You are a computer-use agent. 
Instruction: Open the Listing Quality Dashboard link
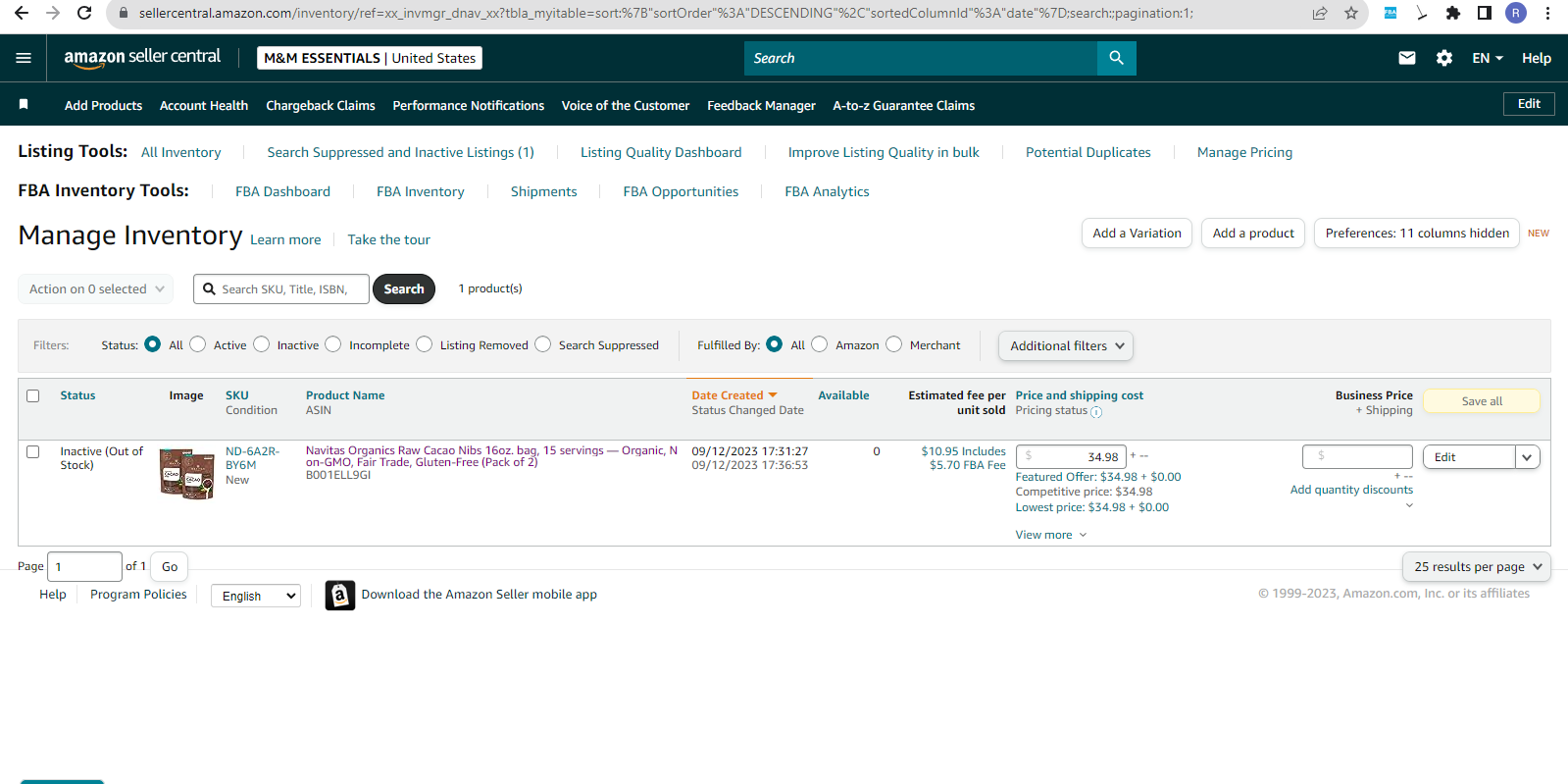click(661, 152)
